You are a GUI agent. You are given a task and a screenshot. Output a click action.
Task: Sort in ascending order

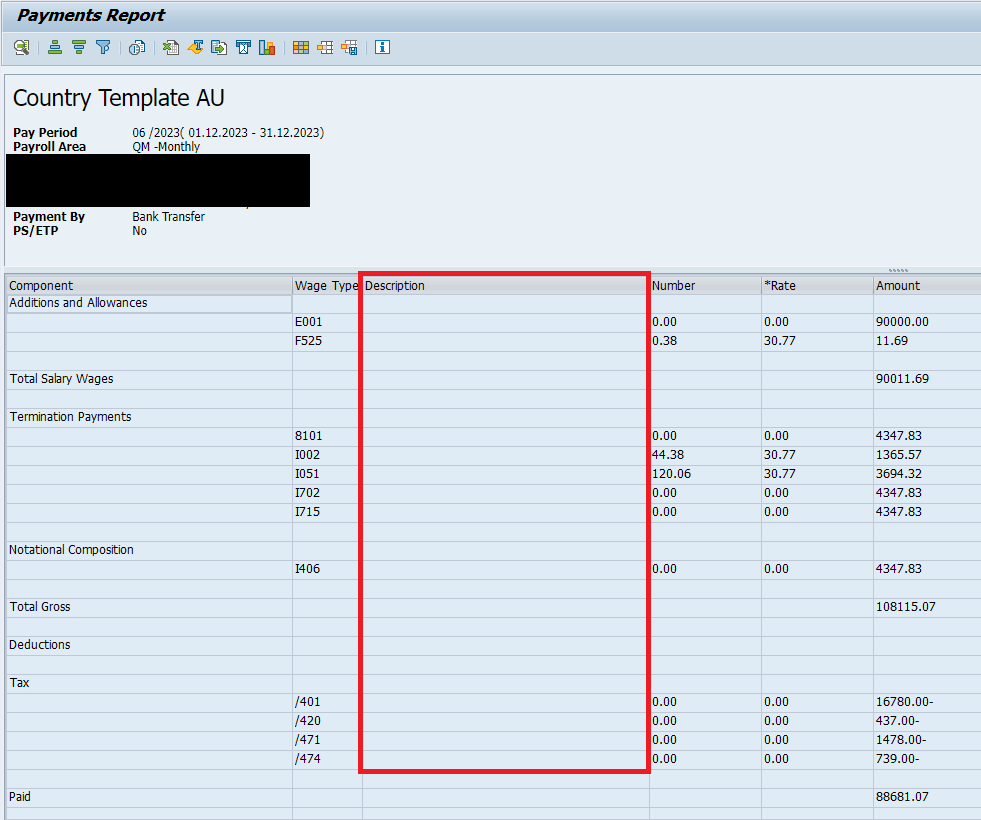click(55, 48)
